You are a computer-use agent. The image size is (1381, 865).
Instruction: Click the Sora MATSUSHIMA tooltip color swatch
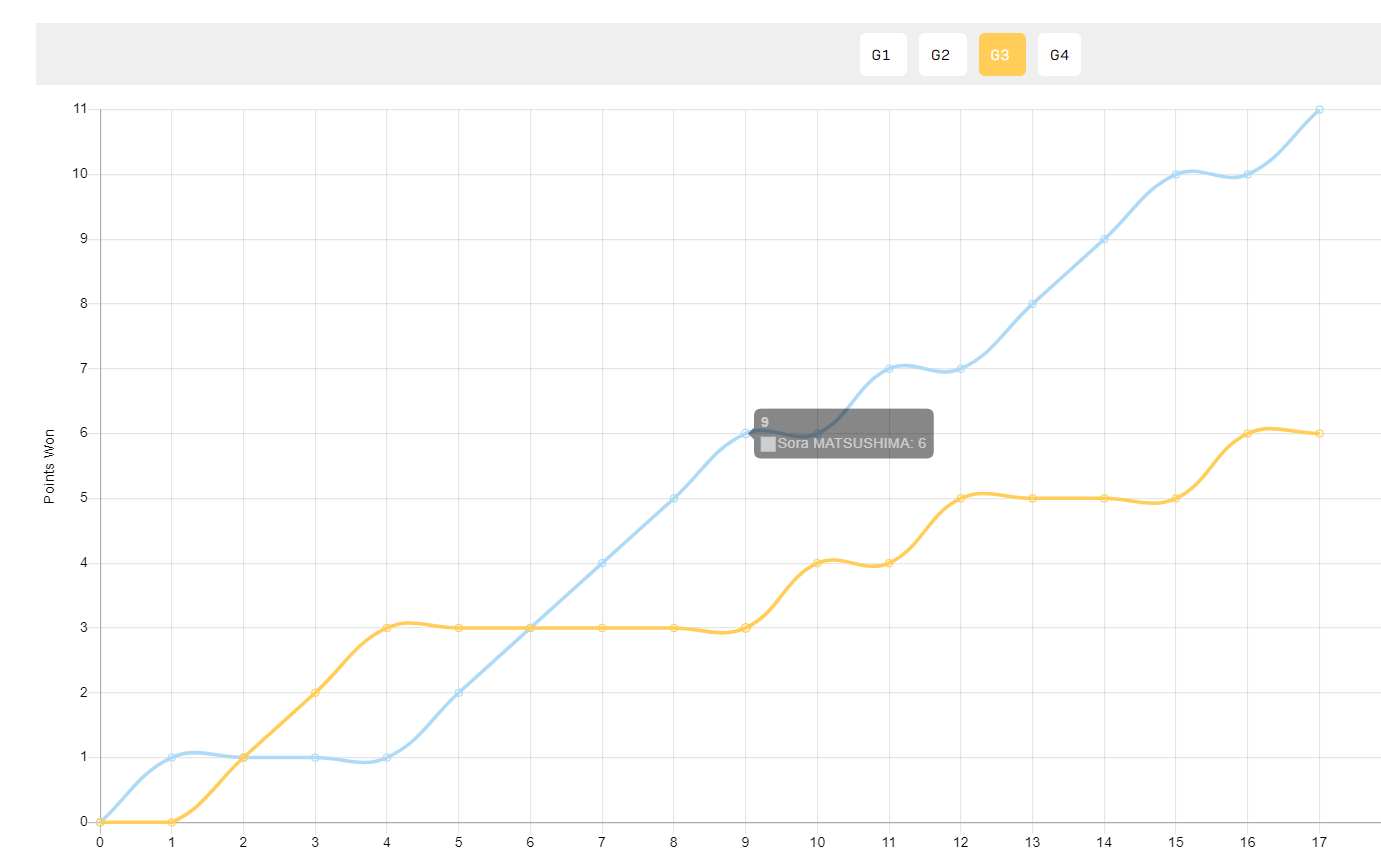[768, 443]
